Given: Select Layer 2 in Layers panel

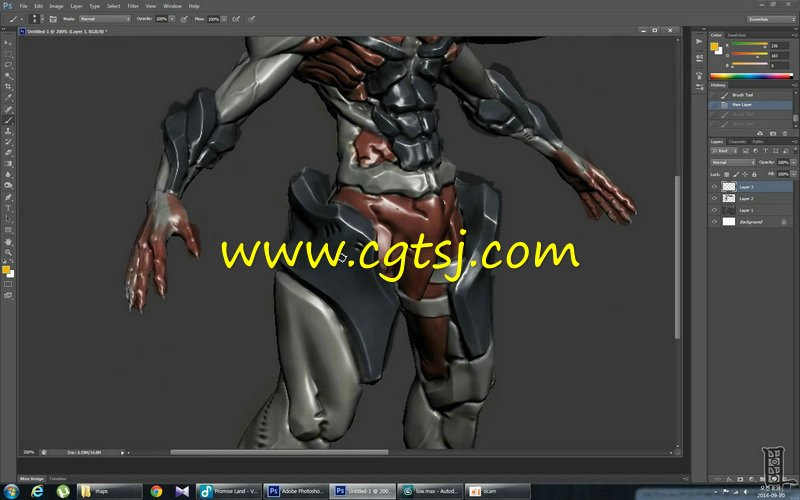Looking at the screenshot, I should pos(751,198).
